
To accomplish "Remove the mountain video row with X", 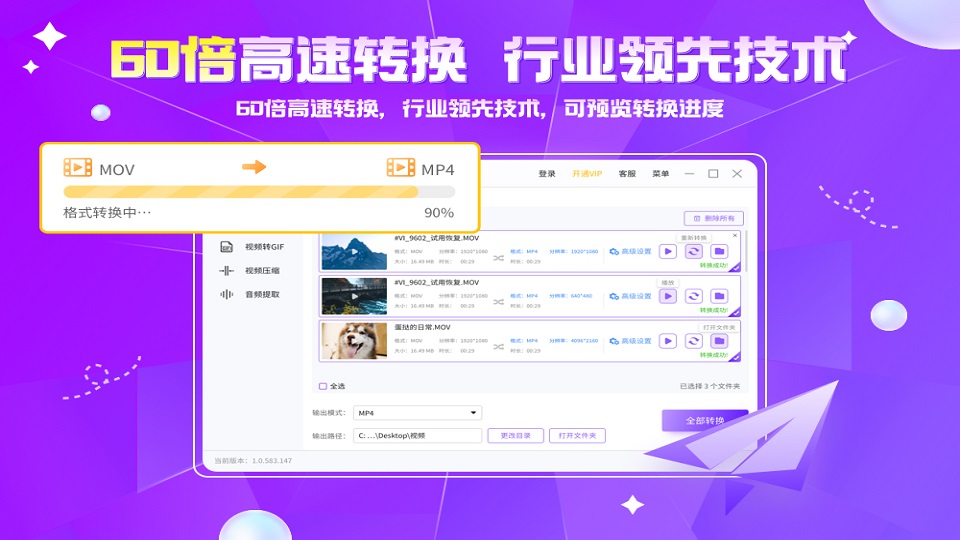I will point(735,236).
